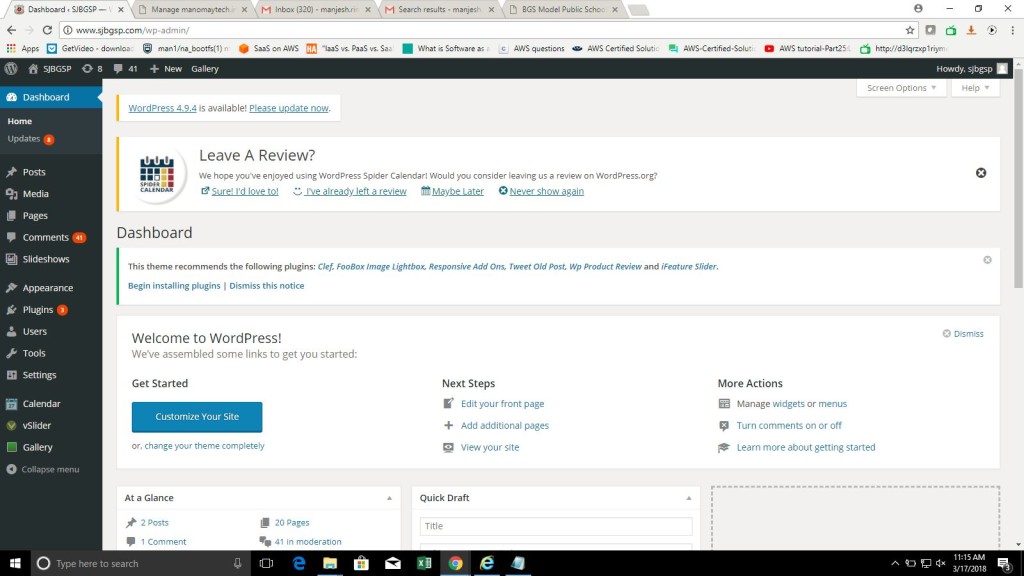Dismiss the Welcome to WordPress panel
Screen dimensions: 1024x576
[963, 334]
